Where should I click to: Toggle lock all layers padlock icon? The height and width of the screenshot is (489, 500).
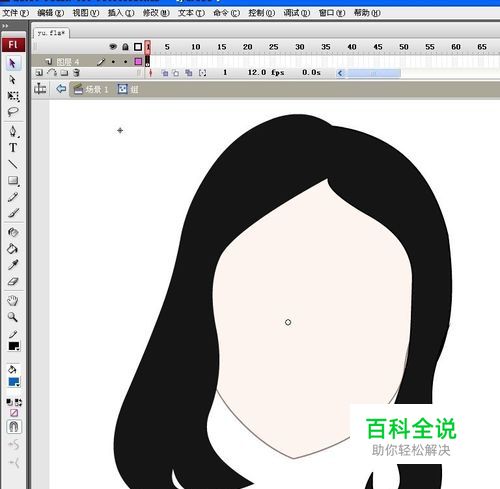click(125, 47)
